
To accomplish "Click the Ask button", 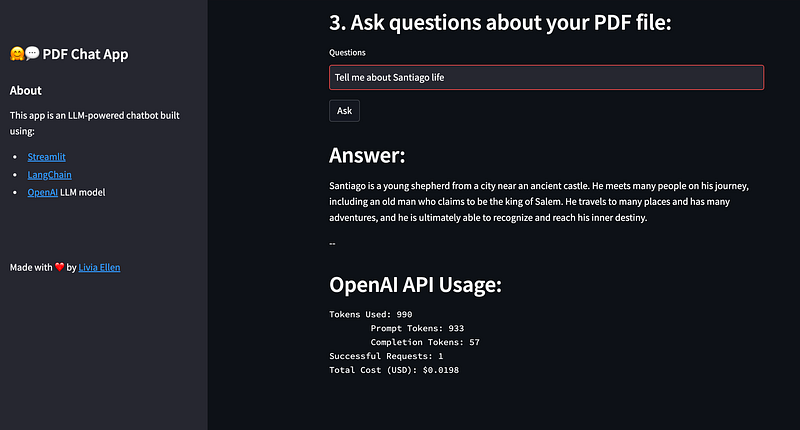I will [x=344, y=111].
